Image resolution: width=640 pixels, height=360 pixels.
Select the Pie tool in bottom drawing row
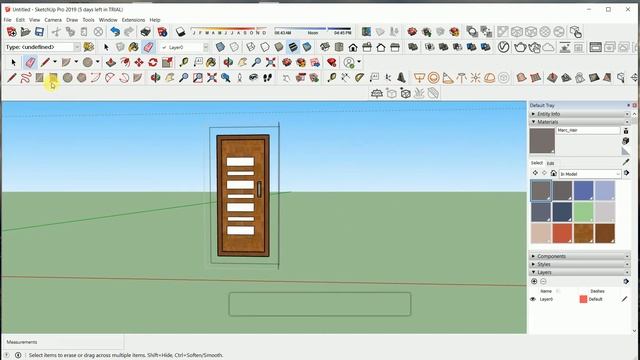tap(138, 78)
